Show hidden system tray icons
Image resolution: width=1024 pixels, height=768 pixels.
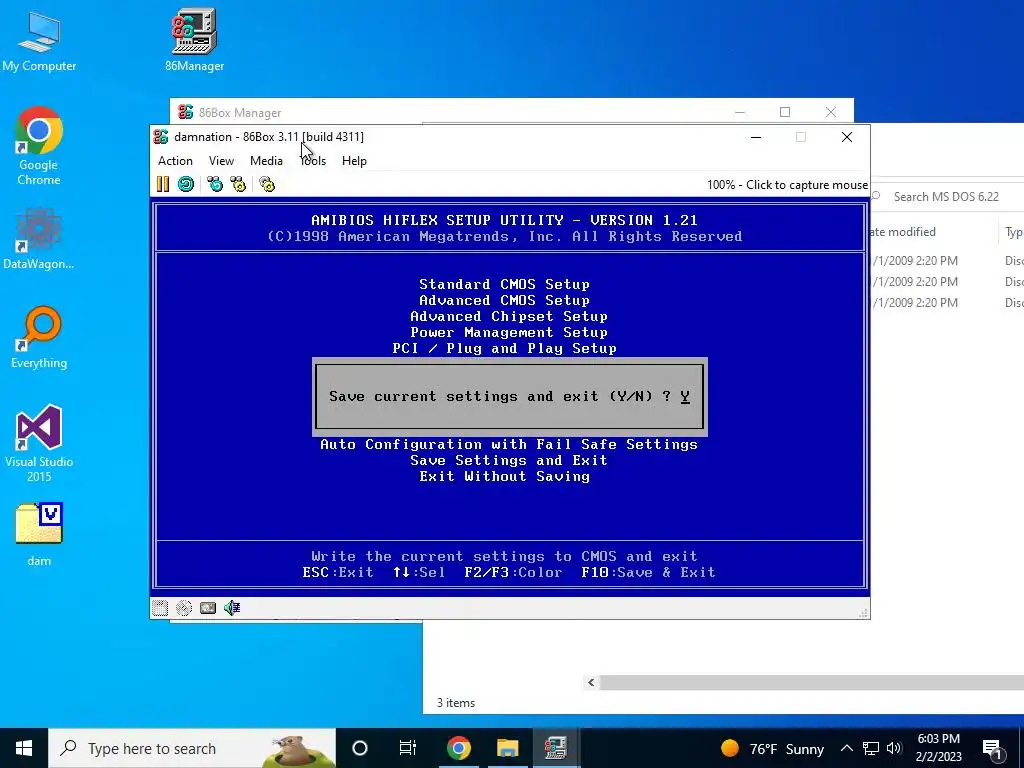coord(846,748)
